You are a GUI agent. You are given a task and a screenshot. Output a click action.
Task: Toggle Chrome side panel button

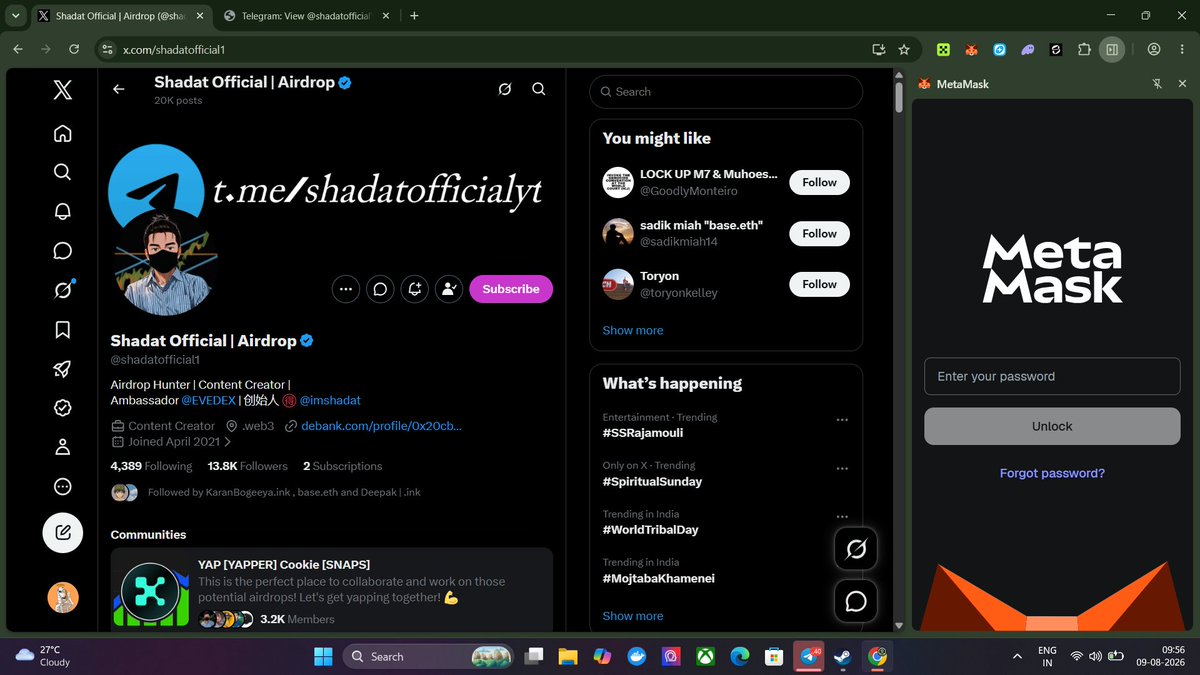1112,49
